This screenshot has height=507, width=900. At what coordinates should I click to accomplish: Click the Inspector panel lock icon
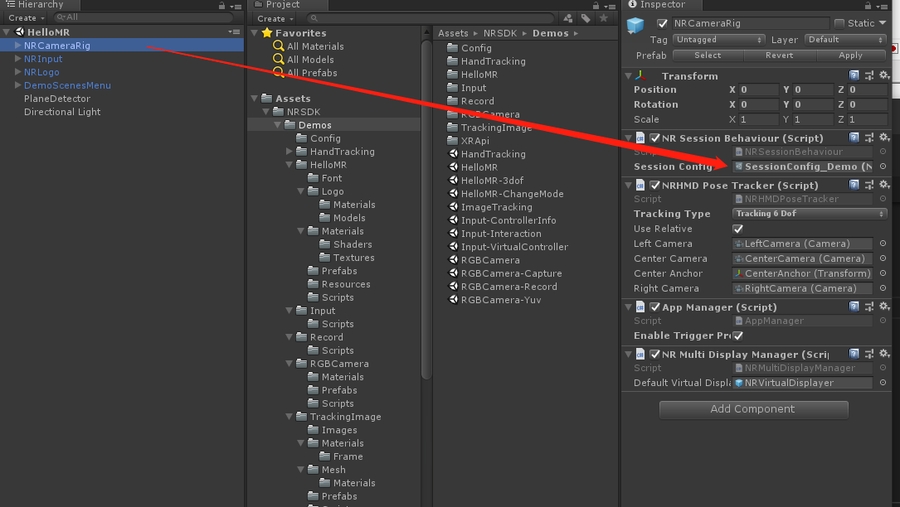[x=868, y=5]
